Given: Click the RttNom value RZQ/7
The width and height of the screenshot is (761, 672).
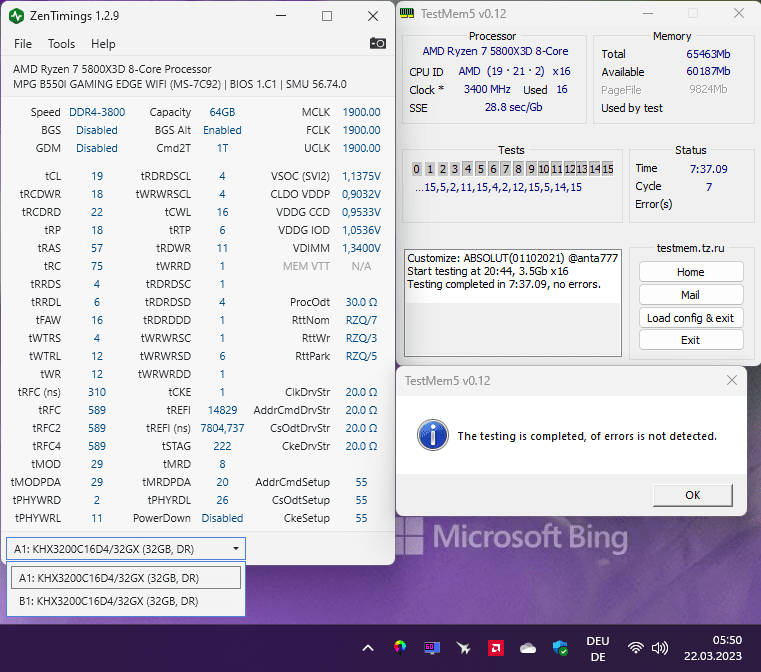Looking at the screenshot, I should tap(361, 320).
